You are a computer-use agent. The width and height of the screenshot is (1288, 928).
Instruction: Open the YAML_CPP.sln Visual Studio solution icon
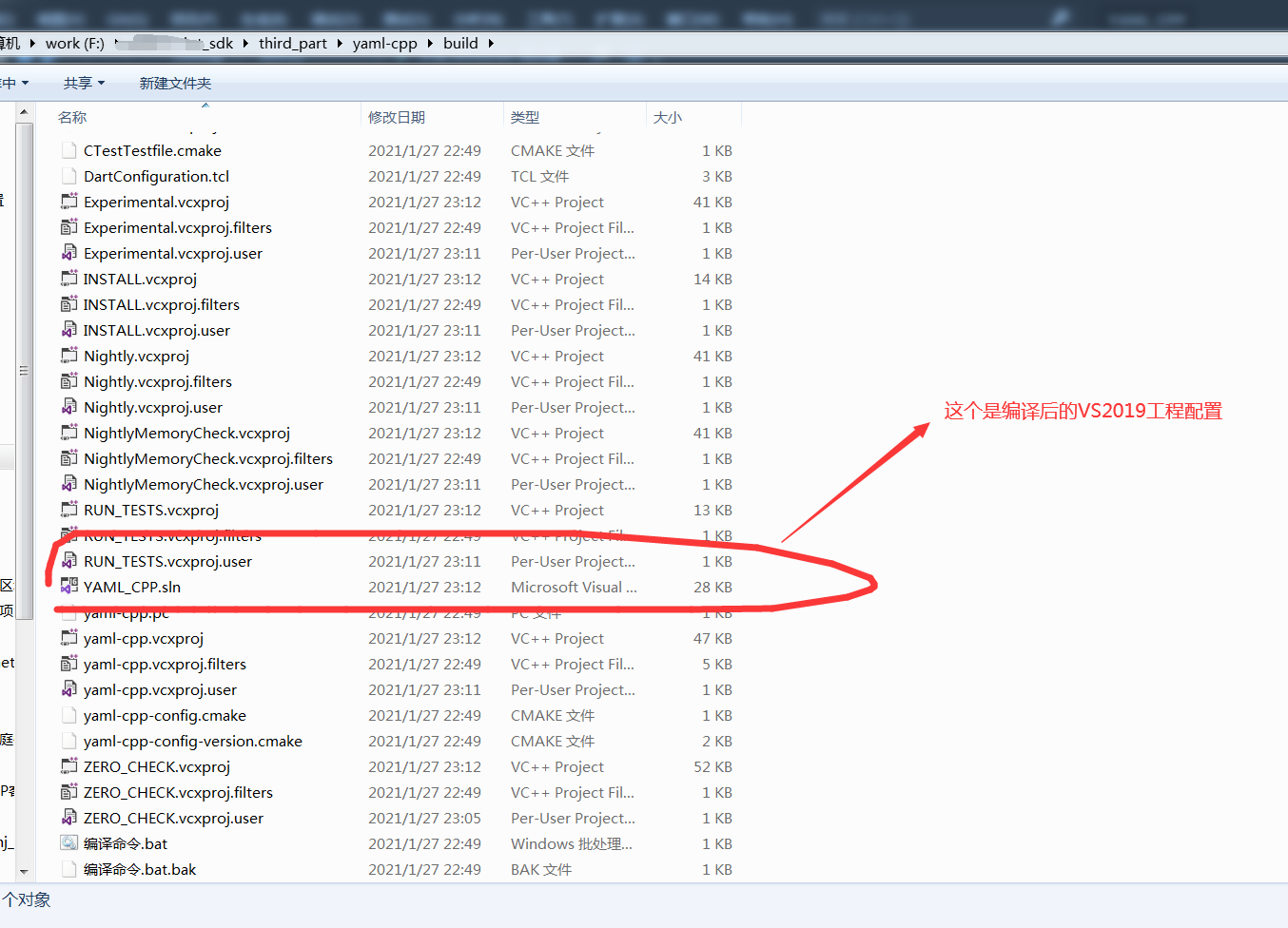tap(68, 587)
